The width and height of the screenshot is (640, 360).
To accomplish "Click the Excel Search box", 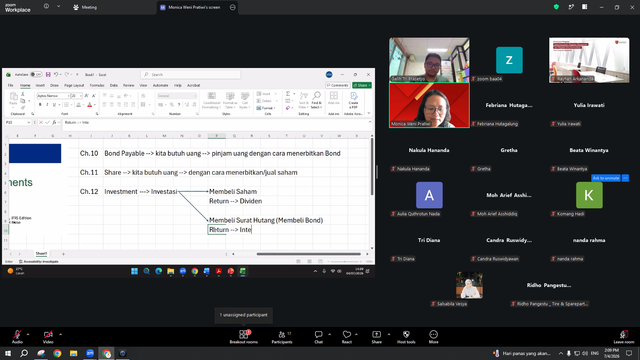I will coord(191,75).
